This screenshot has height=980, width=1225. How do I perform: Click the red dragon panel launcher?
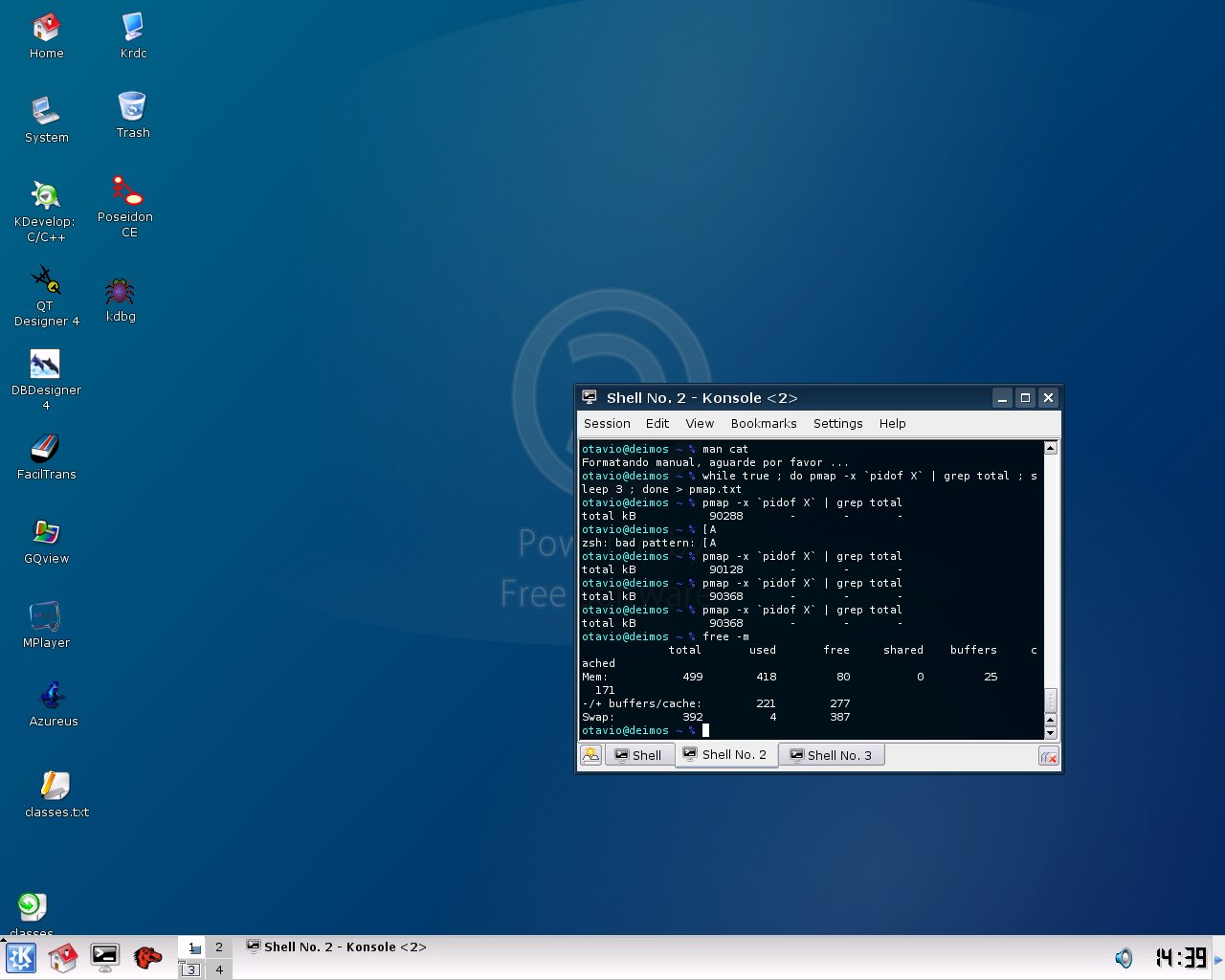click(x=147, y=958)
